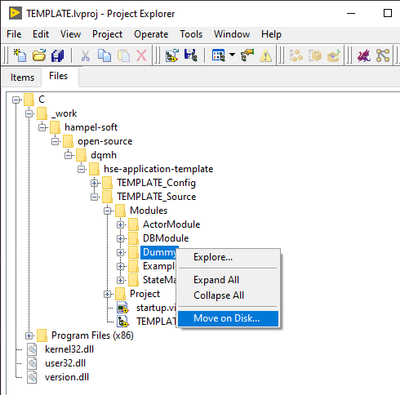
Task: Click the Resolve Conflicts toolbar icon
Action: pyautogui.click(x=247, y=55)
